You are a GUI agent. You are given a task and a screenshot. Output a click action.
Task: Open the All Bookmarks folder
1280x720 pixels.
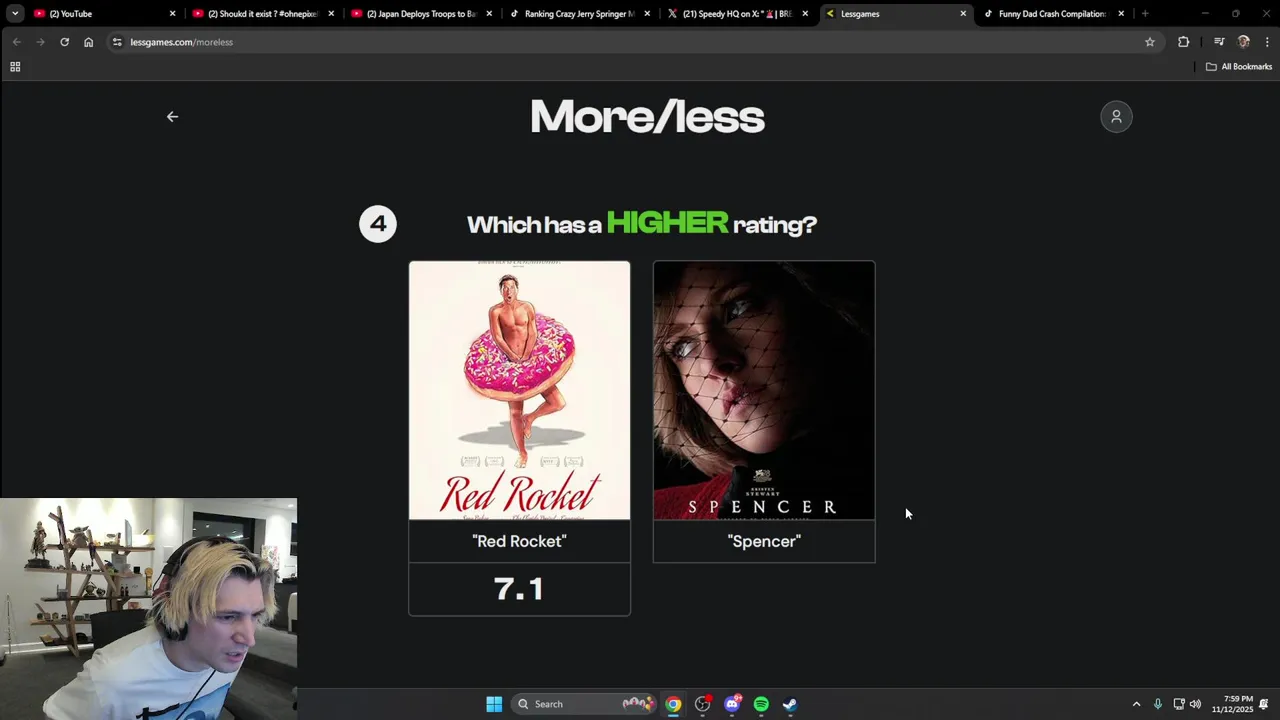click(1239, 67)
